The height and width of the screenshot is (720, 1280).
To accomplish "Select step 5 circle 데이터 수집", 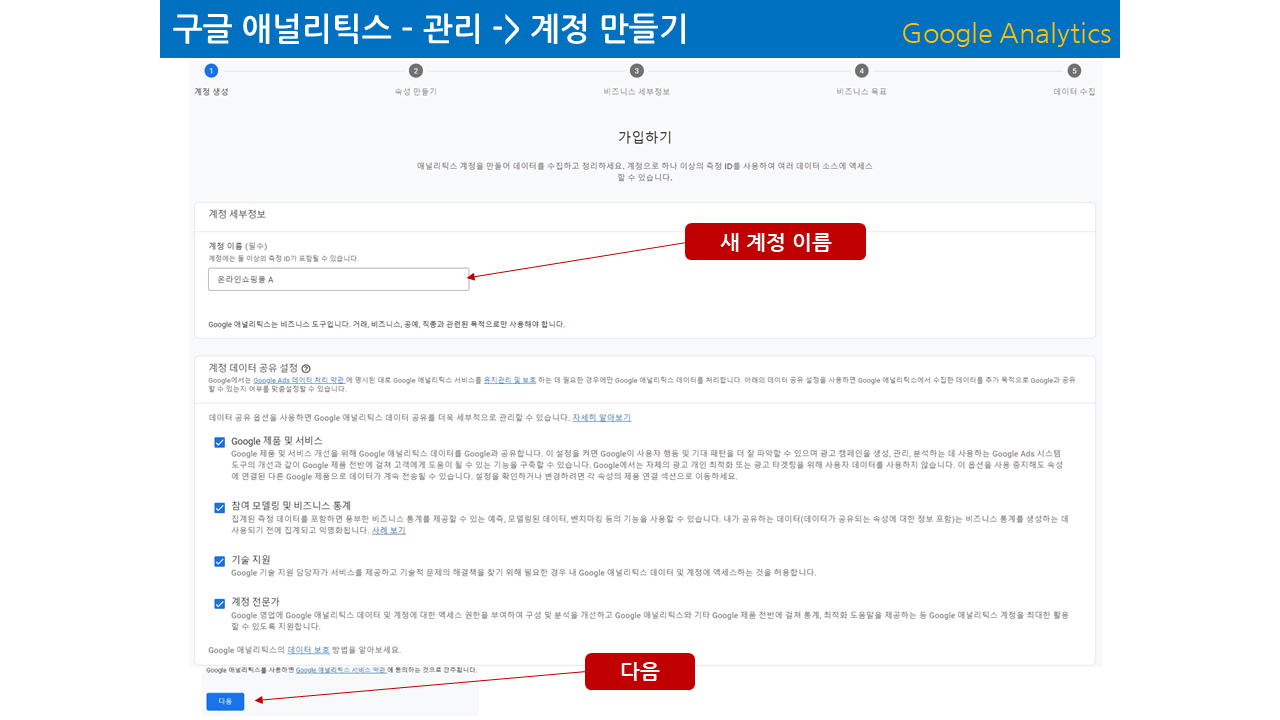I will pos(1074,71).
